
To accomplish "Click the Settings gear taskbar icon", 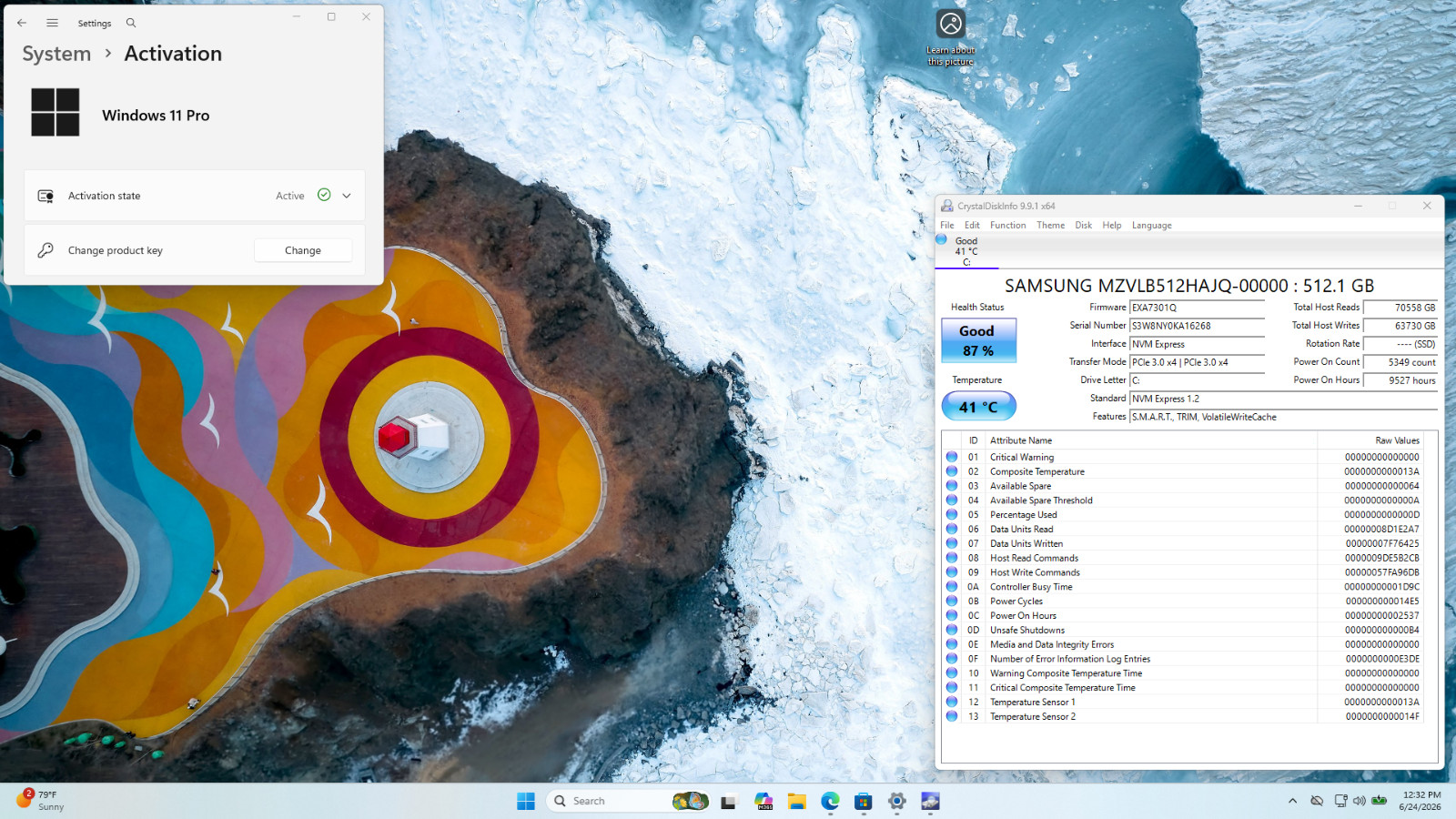I will click(897, 801).
